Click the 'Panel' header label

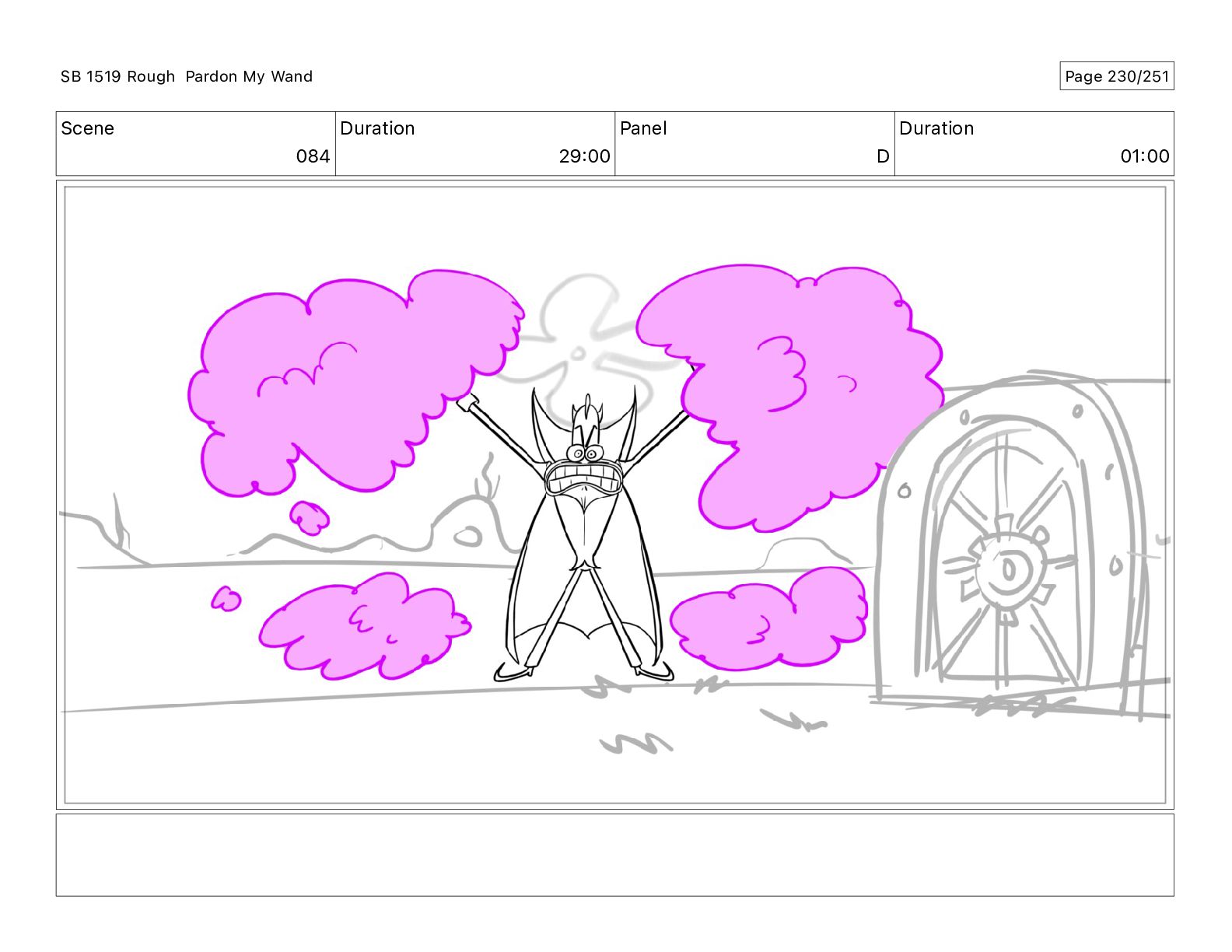(x=643, y=128)
